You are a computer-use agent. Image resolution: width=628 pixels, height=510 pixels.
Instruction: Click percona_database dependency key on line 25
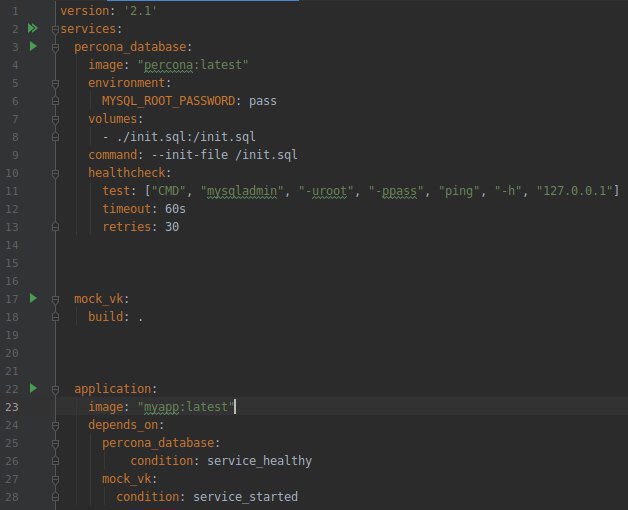point(158,443)
